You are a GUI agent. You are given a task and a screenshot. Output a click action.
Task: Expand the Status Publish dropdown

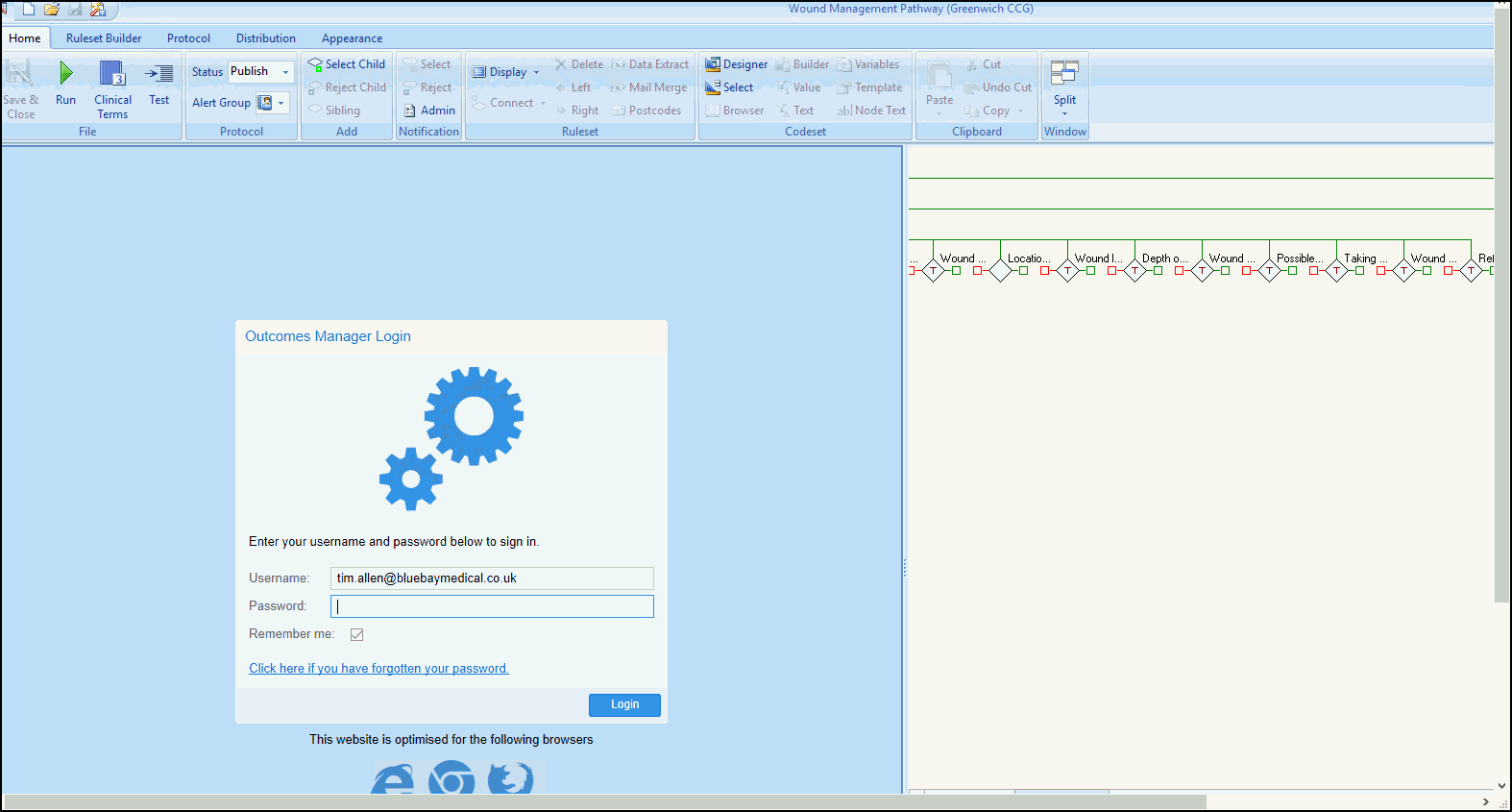pyautogui.click(x=285, y=72)
